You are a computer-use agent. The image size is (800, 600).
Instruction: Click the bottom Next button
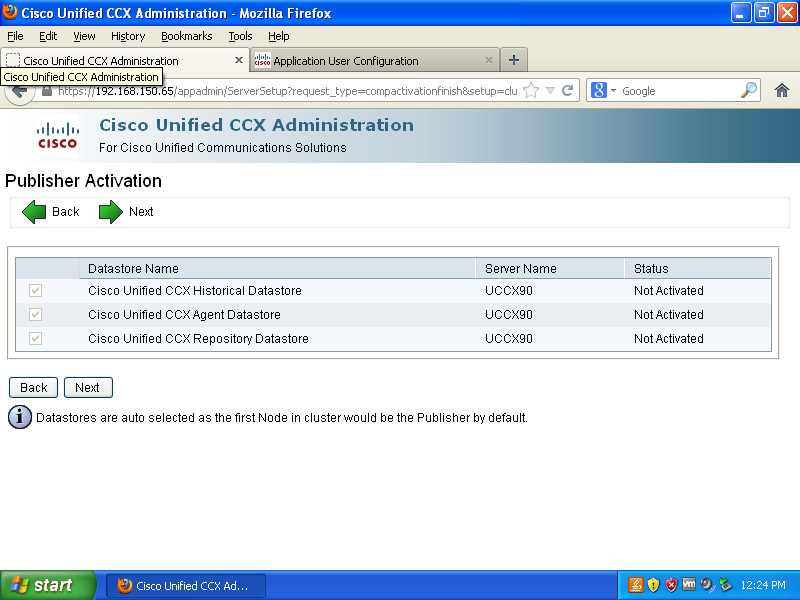[x=88, y=388]
